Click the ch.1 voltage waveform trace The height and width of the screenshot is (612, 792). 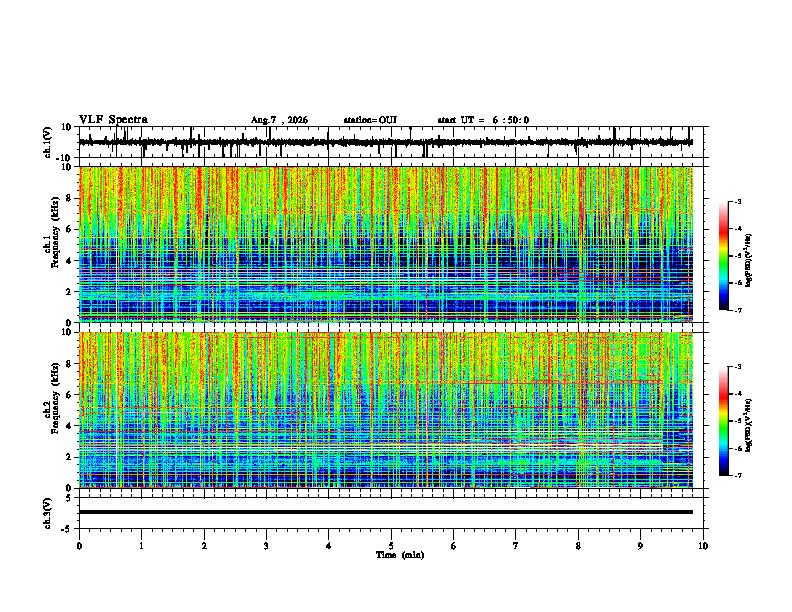(386, 142)
